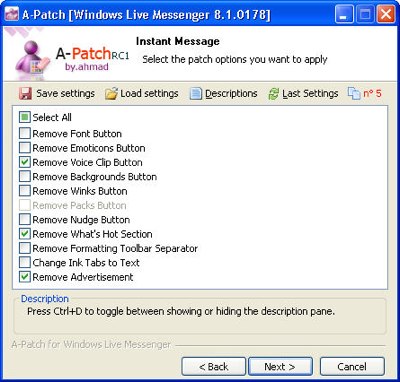Click the A-Patch Messenger buddy logo

(33, 59)
